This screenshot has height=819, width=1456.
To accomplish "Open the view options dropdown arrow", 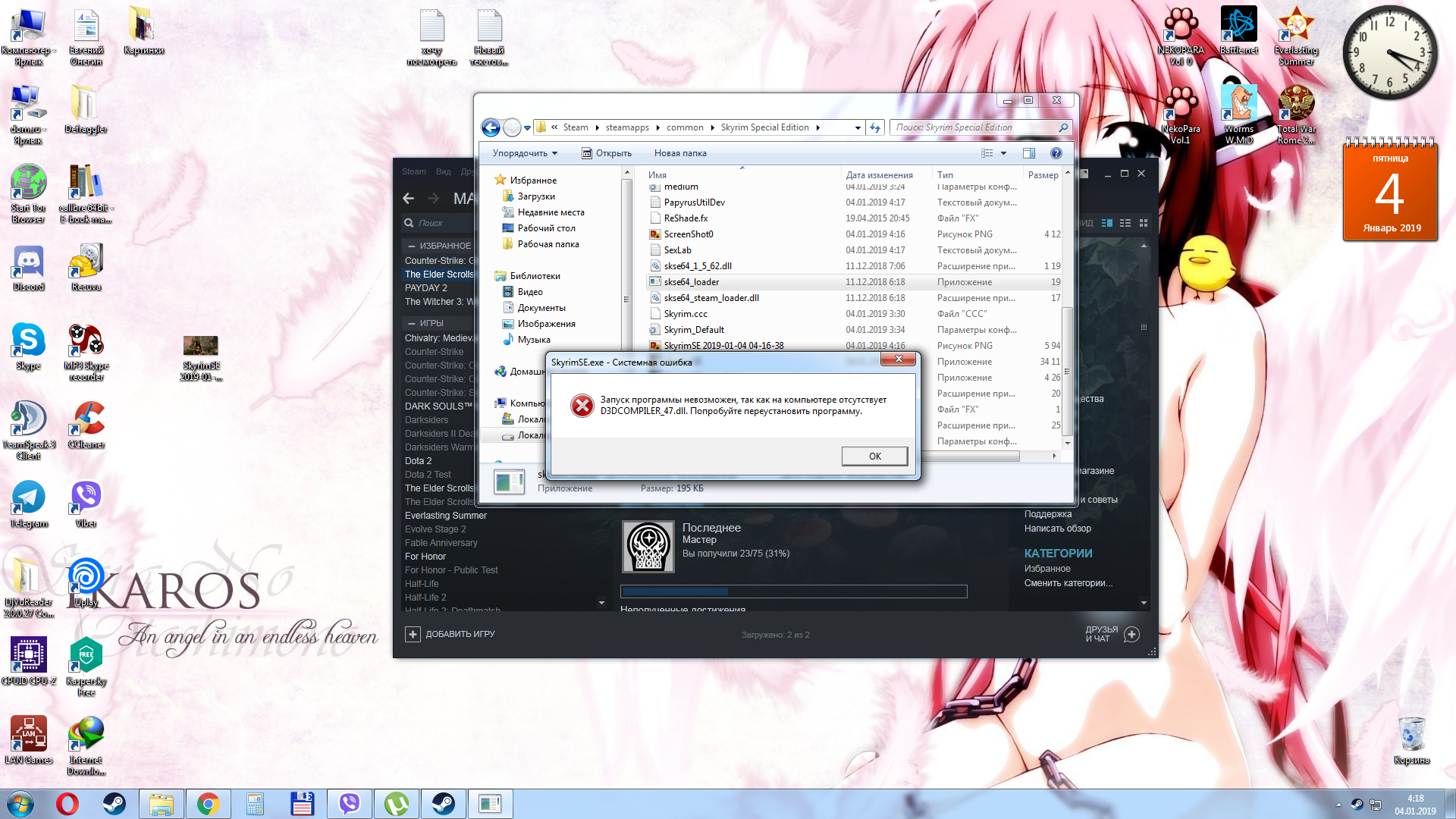I will [x=1004, y=153].
